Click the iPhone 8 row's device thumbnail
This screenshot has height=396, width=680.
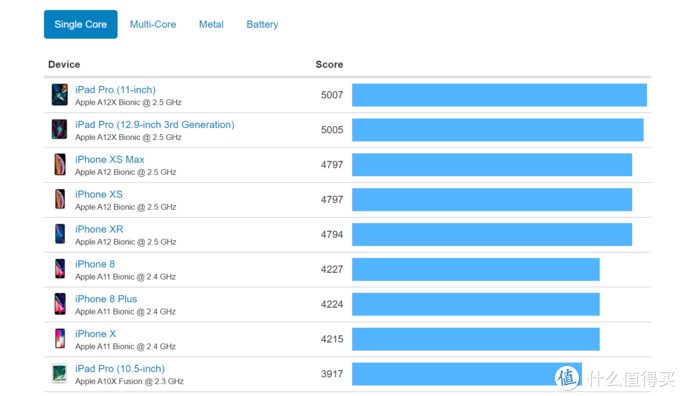click(60, 269)
